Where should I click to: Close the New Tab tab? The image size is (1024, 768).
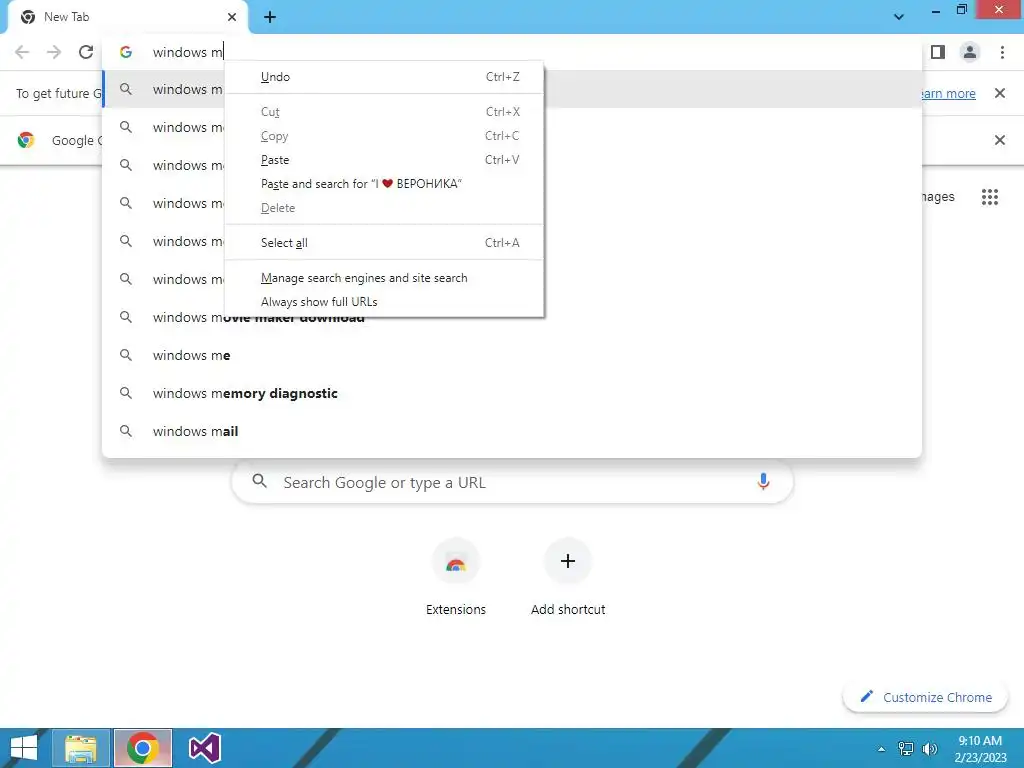click(232, 17)
